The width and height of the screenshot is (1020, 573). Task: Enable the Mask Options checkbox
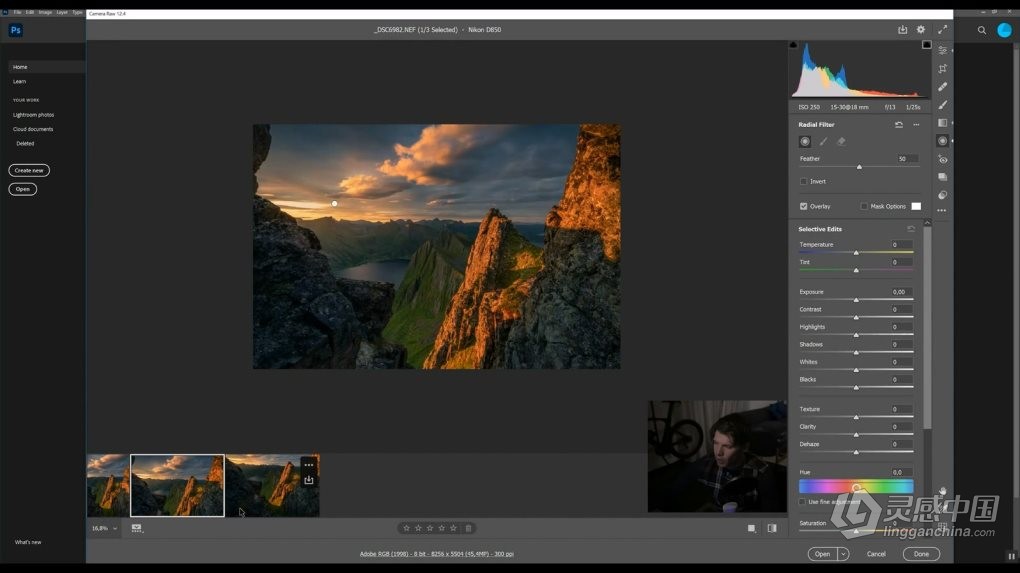864,206
